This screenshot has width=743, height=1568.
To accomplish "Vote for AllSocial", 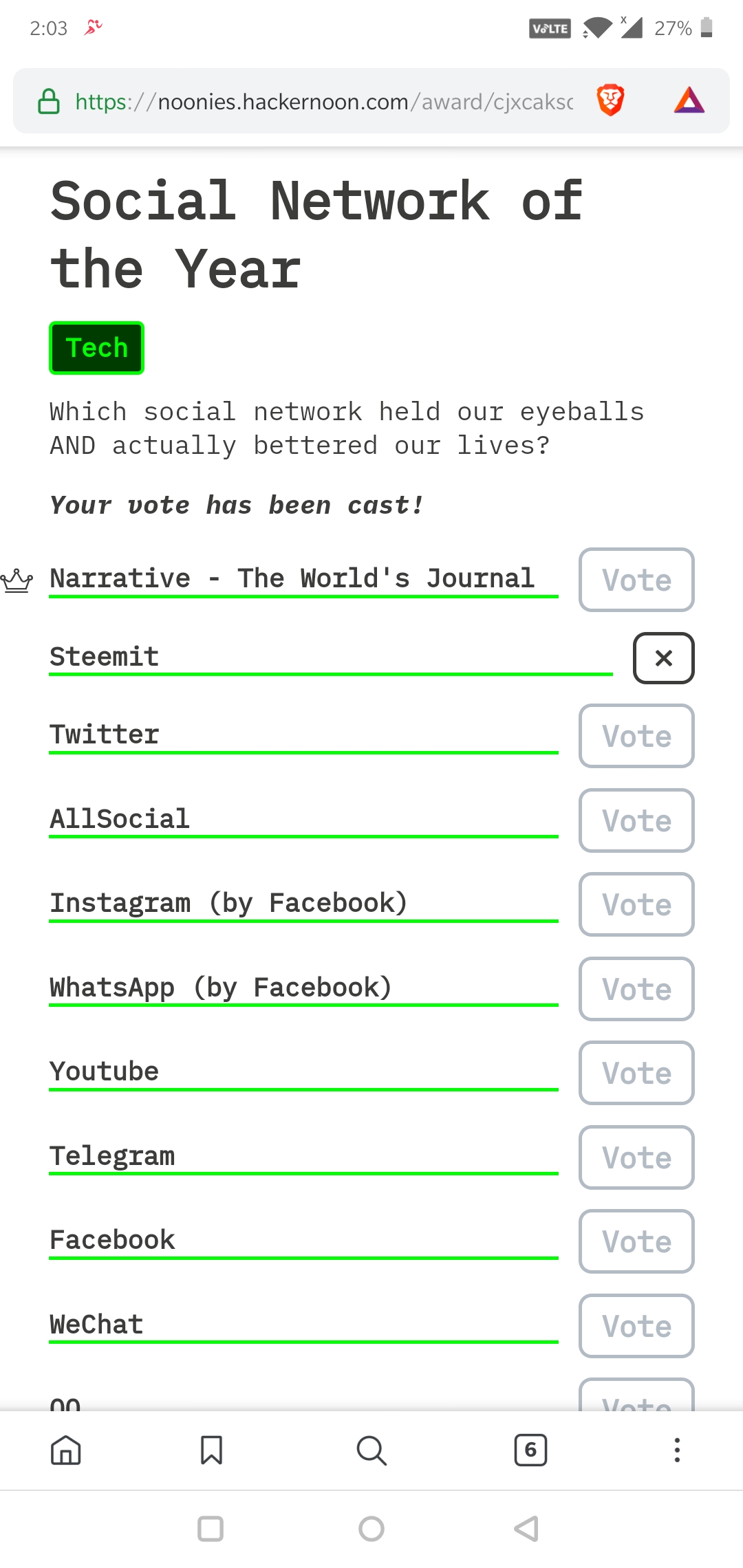I will 636,820.
